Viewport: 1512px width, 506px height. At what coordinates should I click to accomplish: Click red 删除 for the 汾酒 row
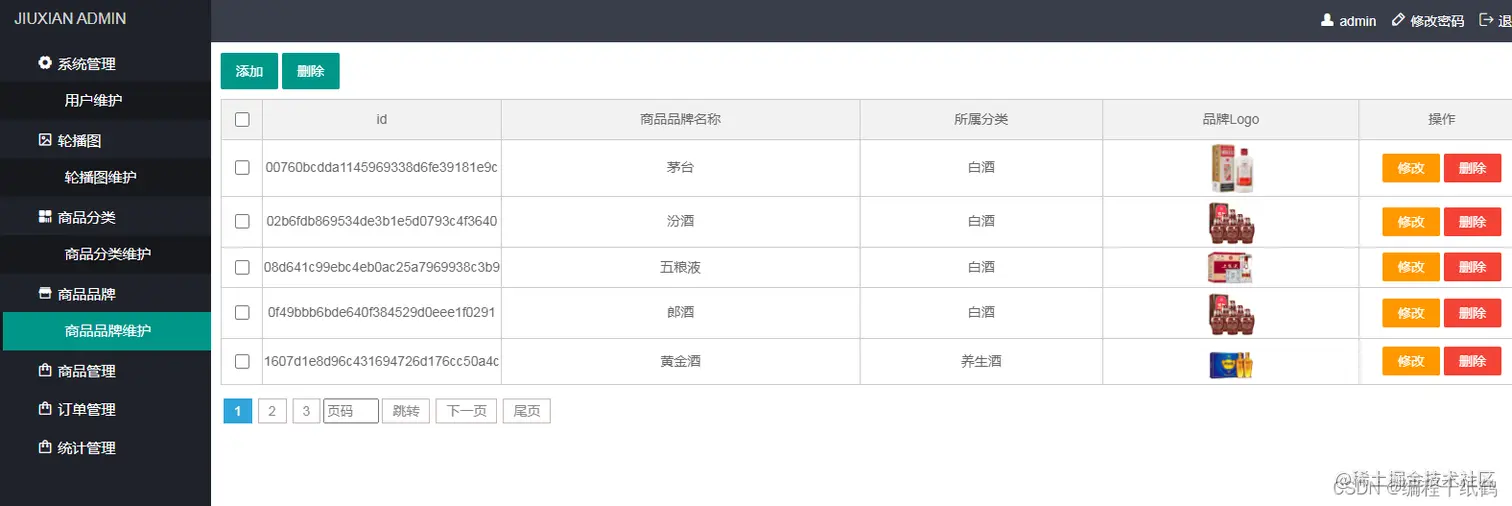coord(1473,222)
